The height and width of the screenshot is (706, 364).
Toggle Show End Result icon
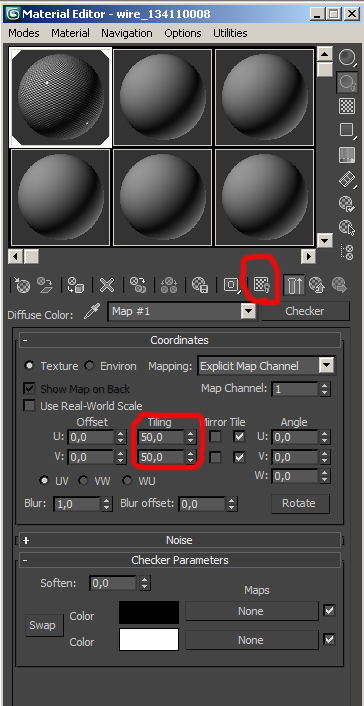(x=295, y=285)
